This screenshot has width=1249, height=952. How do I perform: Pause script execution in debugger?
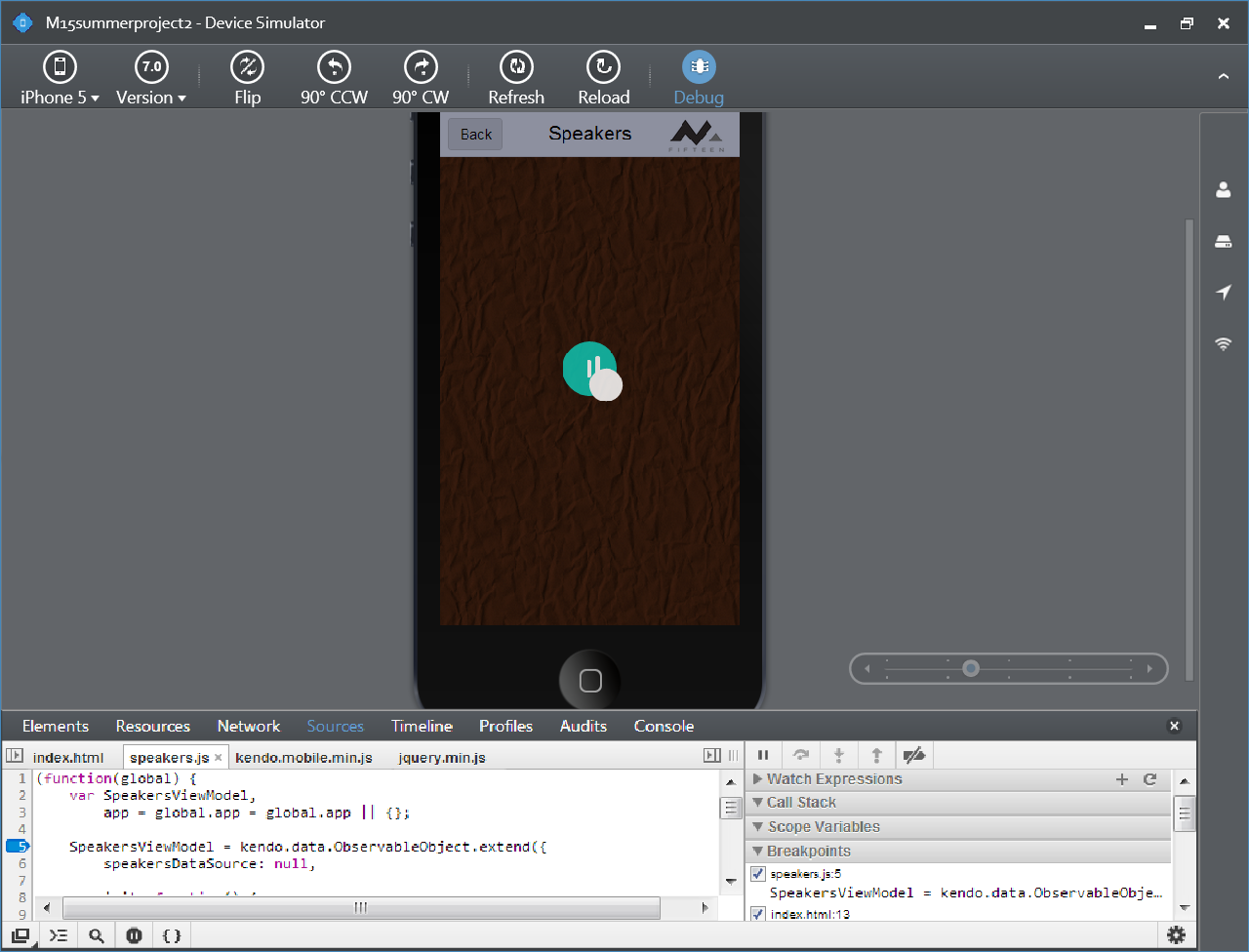[x=763, y=755]
